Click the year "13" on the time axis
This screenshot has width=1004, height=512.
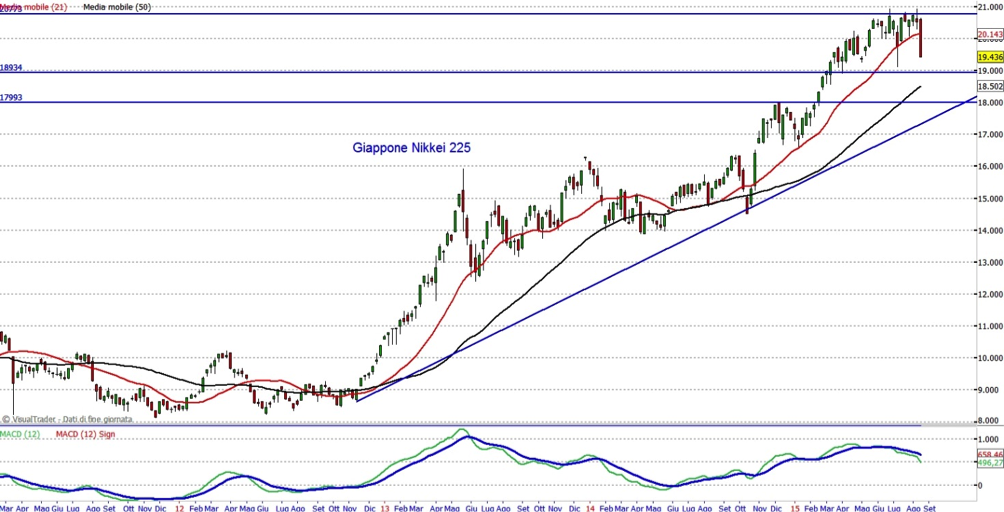coord(384,508)
